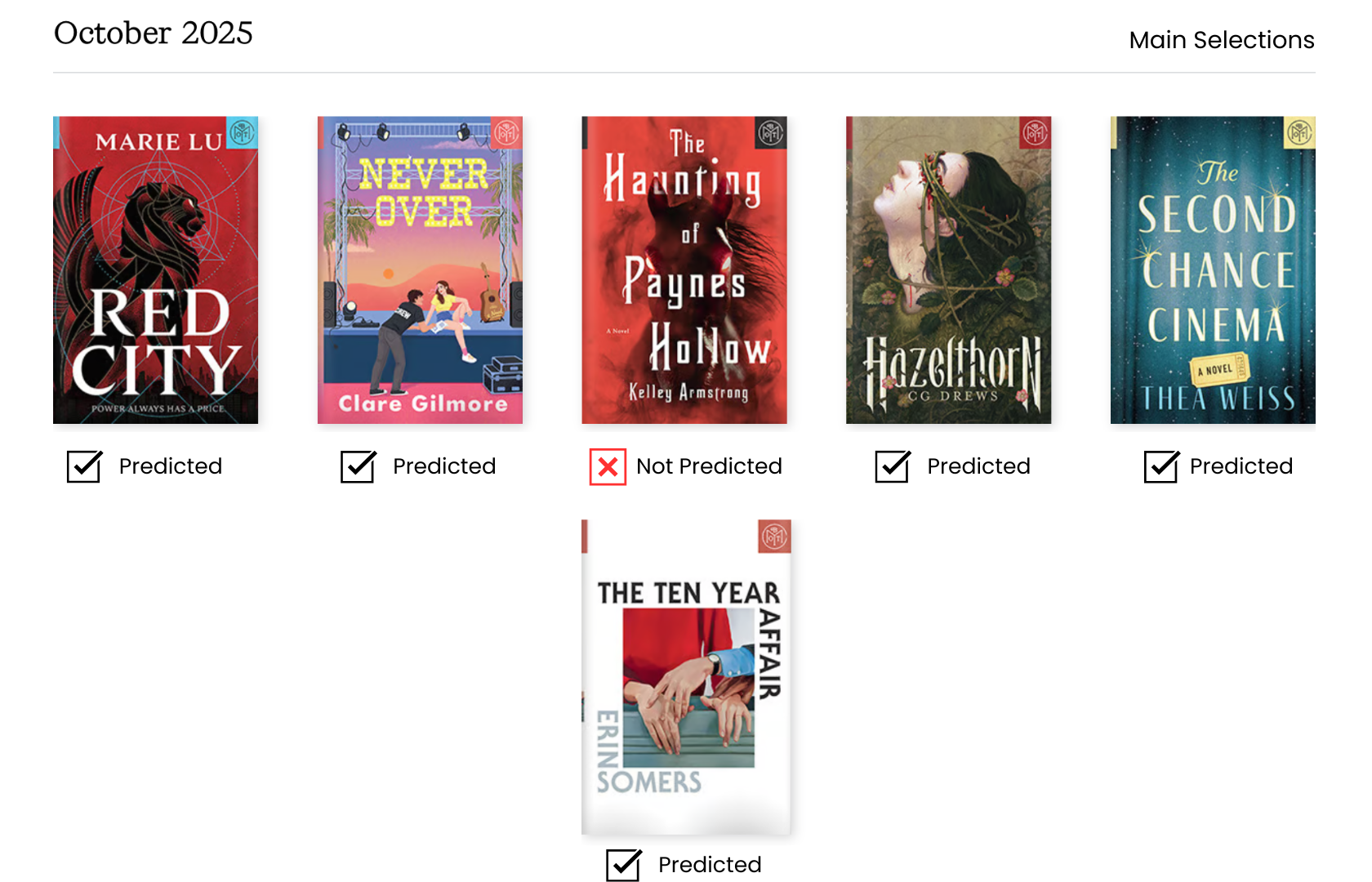Click the Predicted checkbox under Never Over

pos(358,466)
